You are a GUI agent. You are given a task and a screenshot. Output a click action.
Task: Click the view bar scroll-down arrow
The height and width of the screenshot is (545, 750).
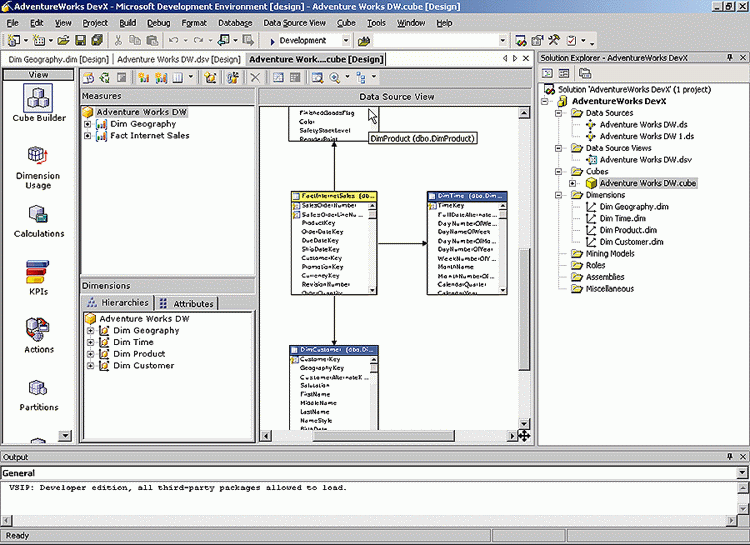tap(65, 435)
